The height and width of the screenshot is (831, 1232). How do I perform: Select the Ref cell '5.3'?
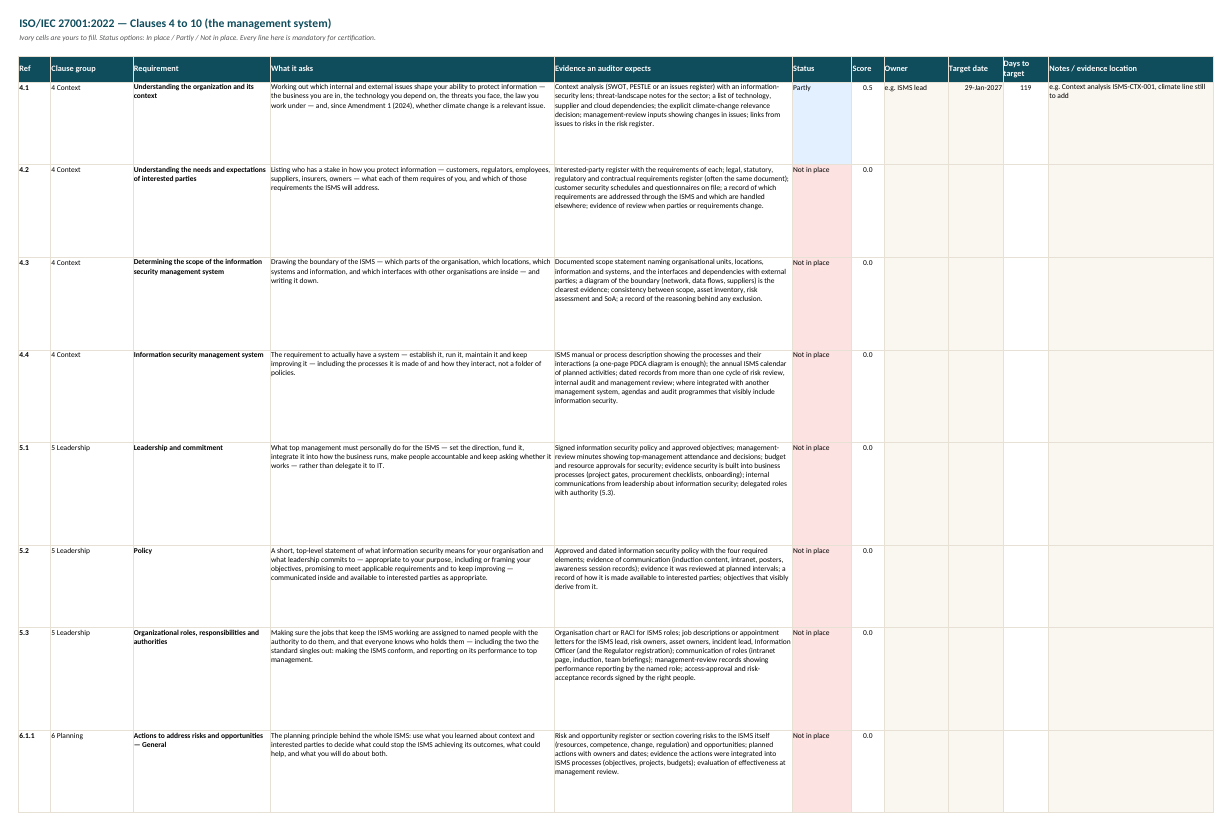(34, 677)
